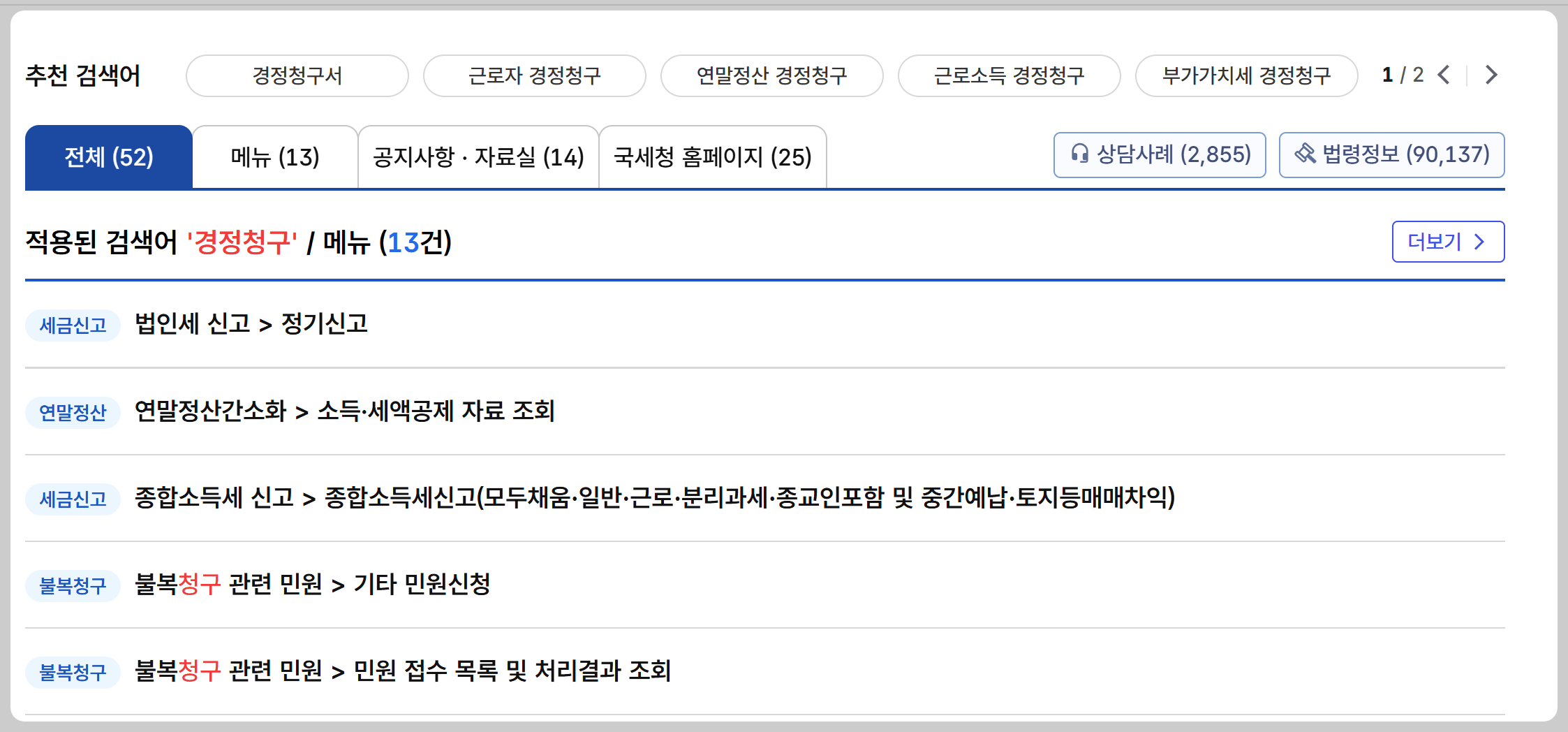Open 불복청구 관련 민원 > 기타 민원신청

coord(312,586)
